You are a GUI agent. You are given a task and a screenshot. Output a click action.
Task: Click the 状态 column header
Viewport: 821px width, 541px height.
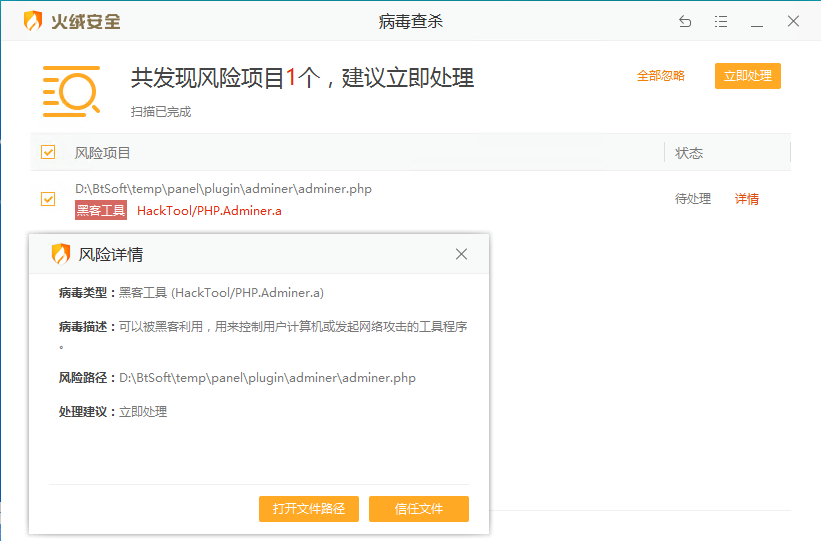tap(689, 153)
